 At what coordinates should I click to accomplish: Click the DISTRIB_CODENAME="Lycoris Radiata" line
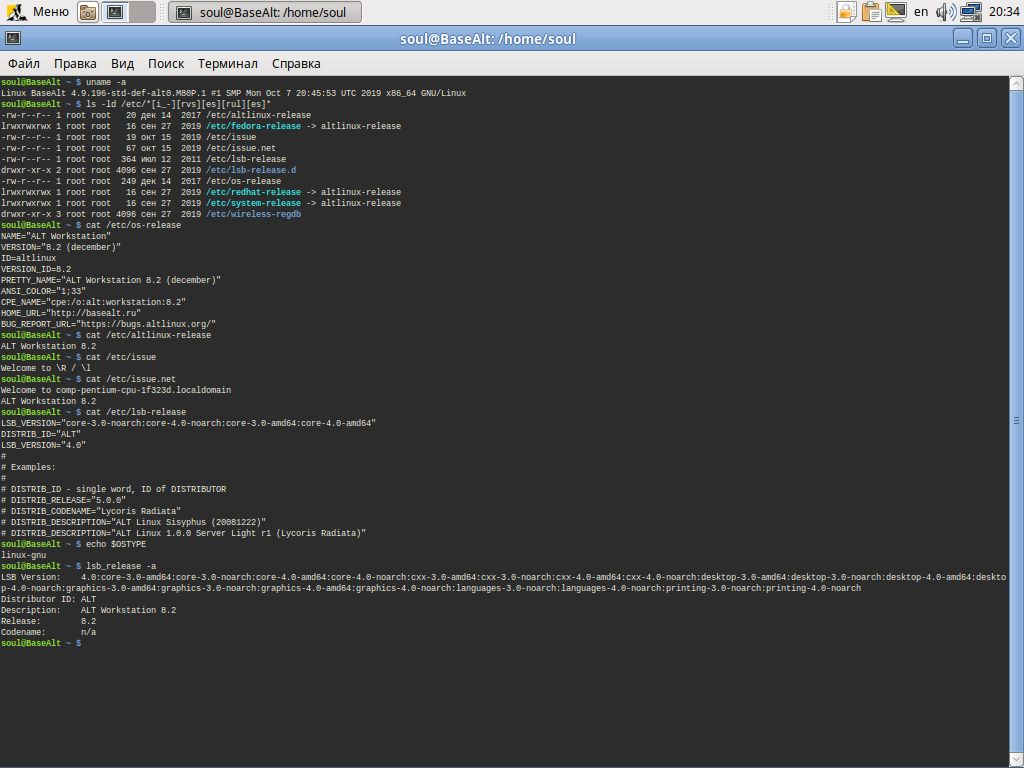[x=91, y=511]
